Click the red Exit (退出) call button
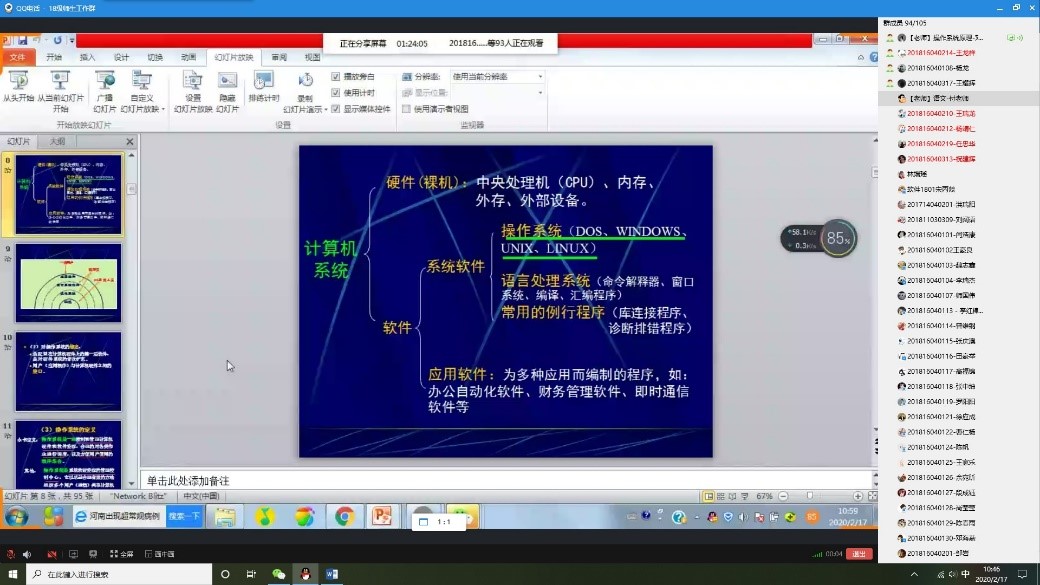Screen dimensions: 1040x585 click(x=859, y=554)
